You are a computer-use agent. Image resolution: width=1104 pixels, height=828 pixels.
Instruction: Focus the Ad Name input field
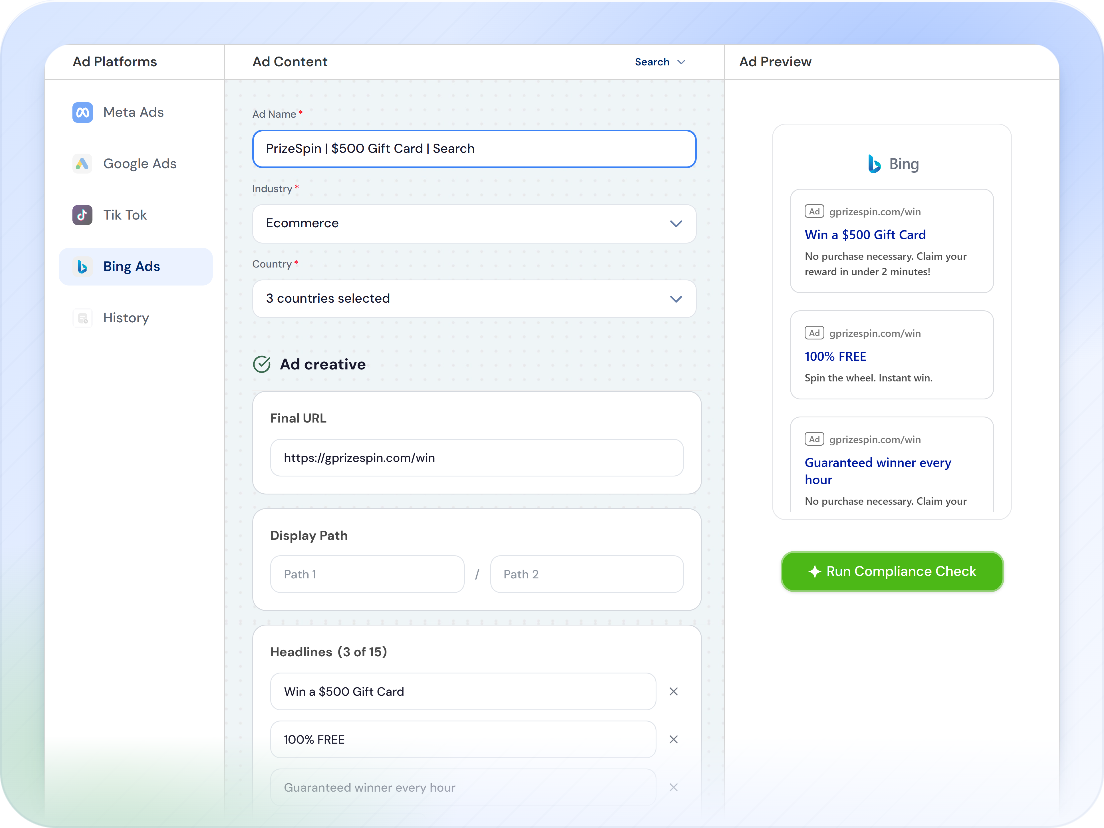pos(475,149)
